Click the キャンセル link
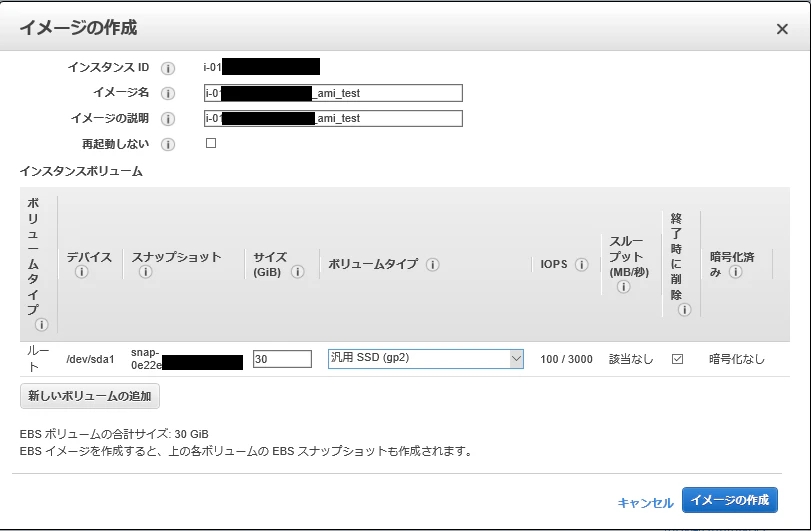 (x=645, y=503)
